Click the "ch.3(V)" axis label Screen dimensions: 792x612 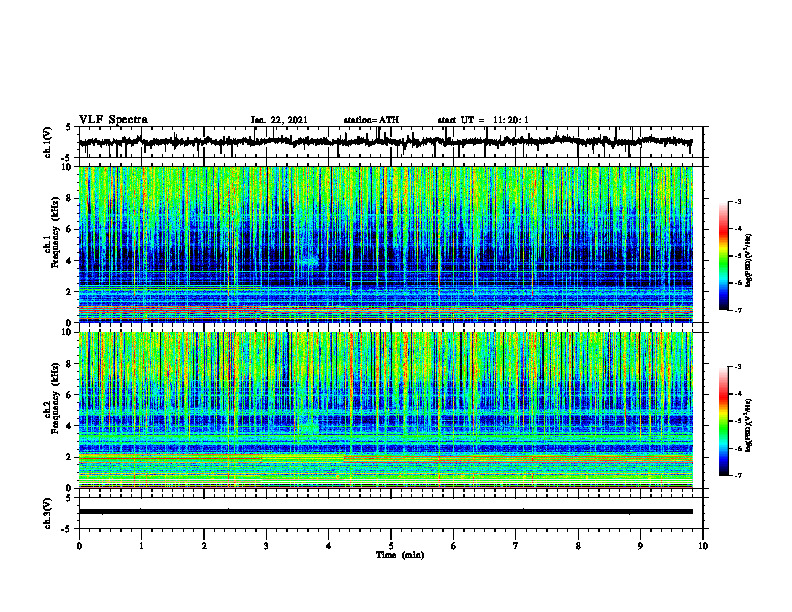48,513
